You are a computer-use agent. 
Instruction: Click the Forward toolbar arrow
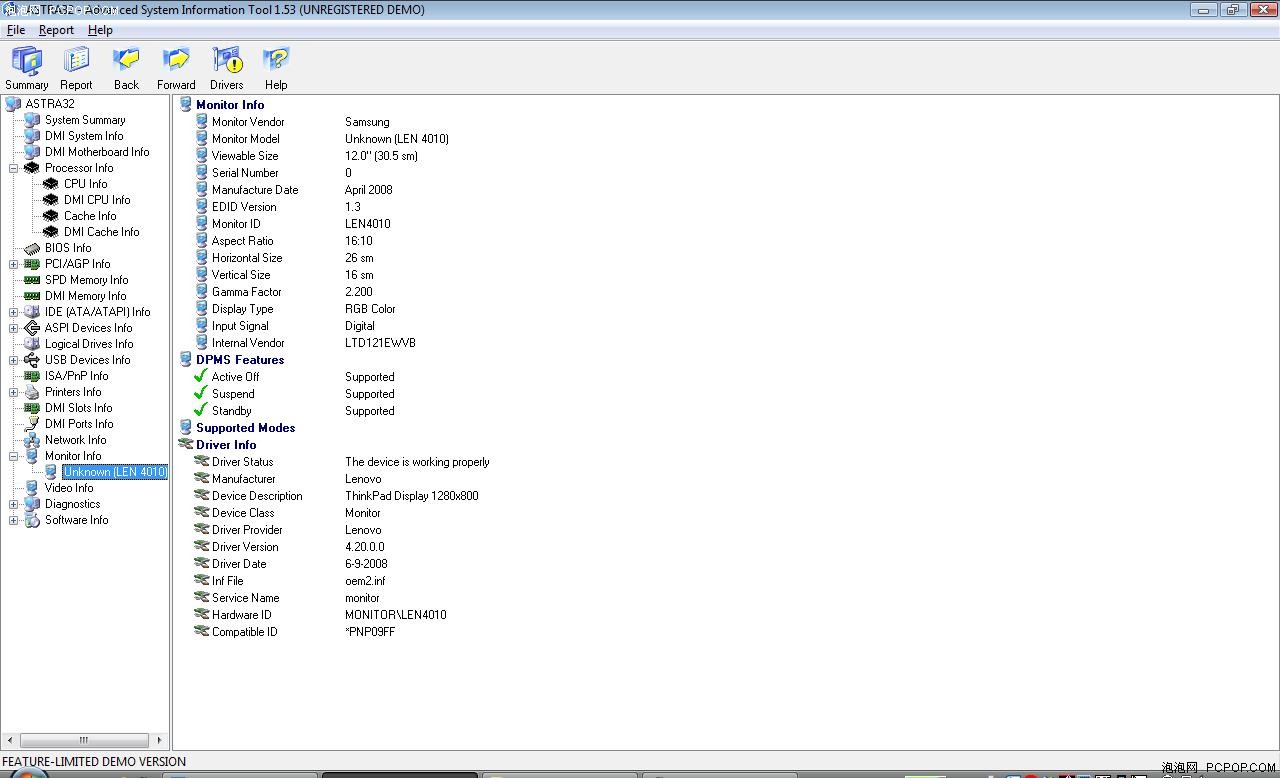[176, 61]
